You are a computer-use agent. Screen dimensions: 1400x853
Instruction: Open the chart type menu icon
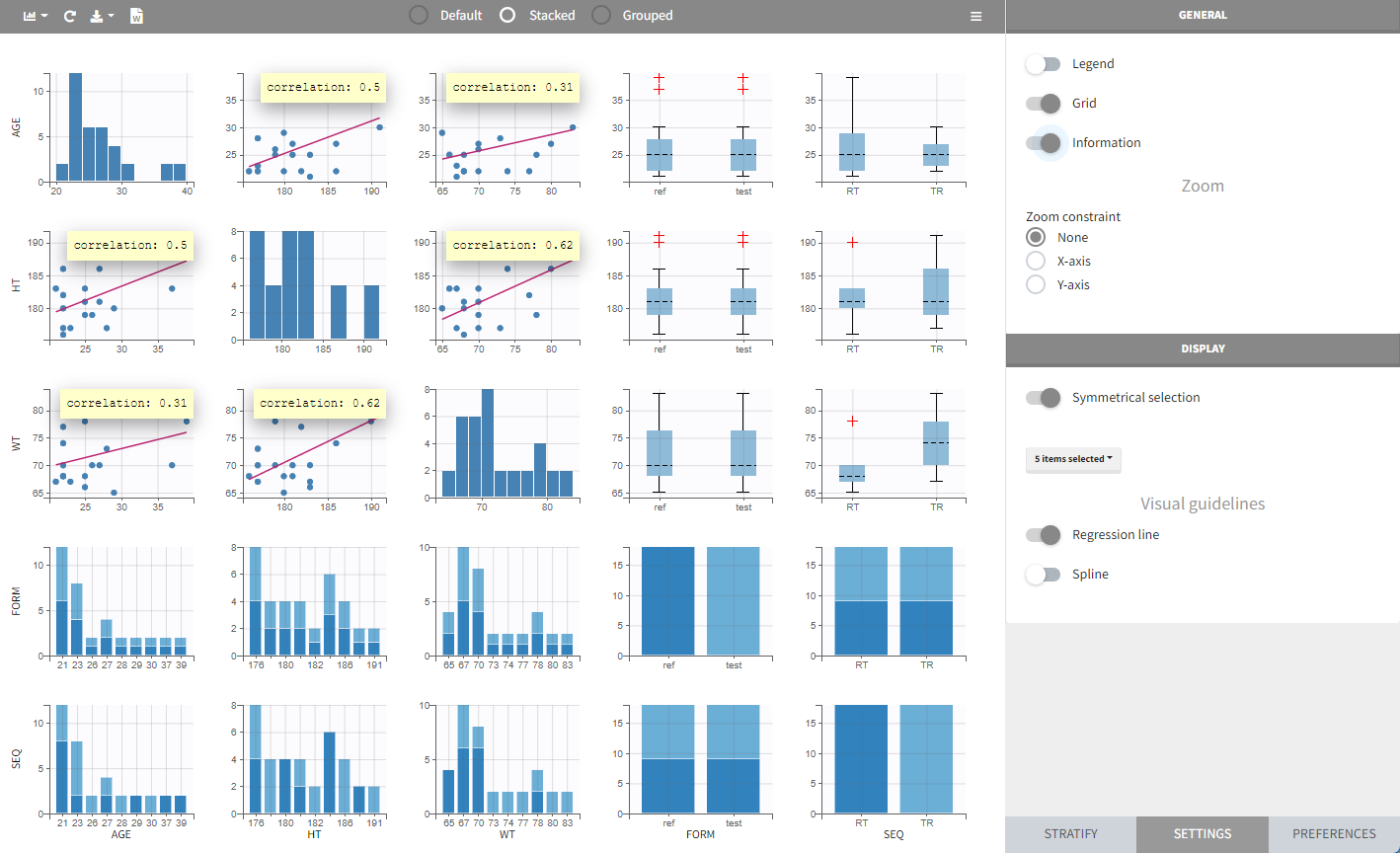pyautogui.click(x=35, y=16)
